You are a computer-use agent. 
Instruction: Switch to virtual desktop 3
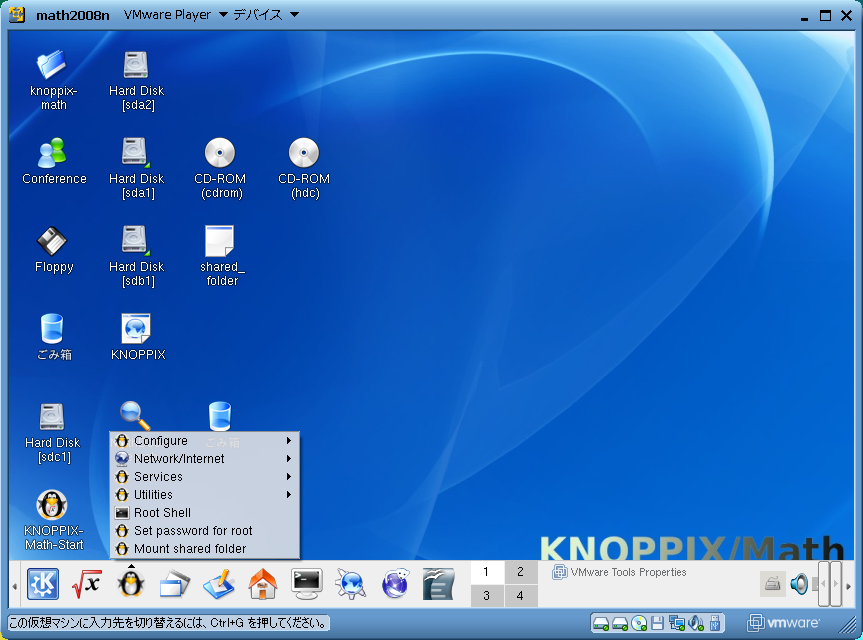click(487, 595)
